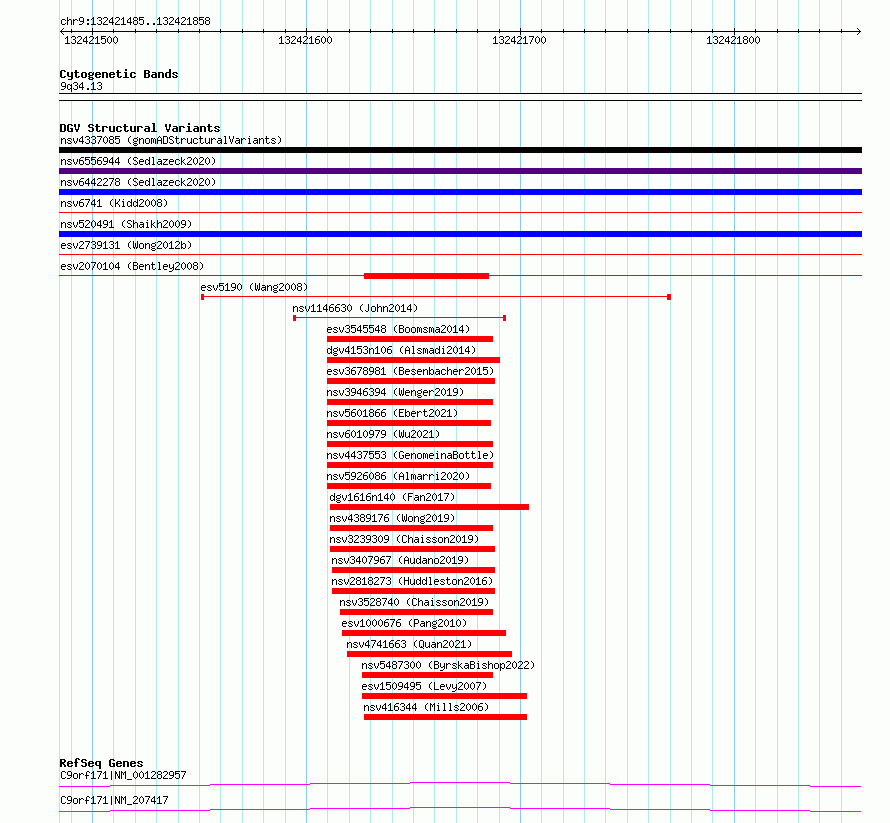Click the RefSeq Genes track heading
The image size is (890, 823).
101,763
